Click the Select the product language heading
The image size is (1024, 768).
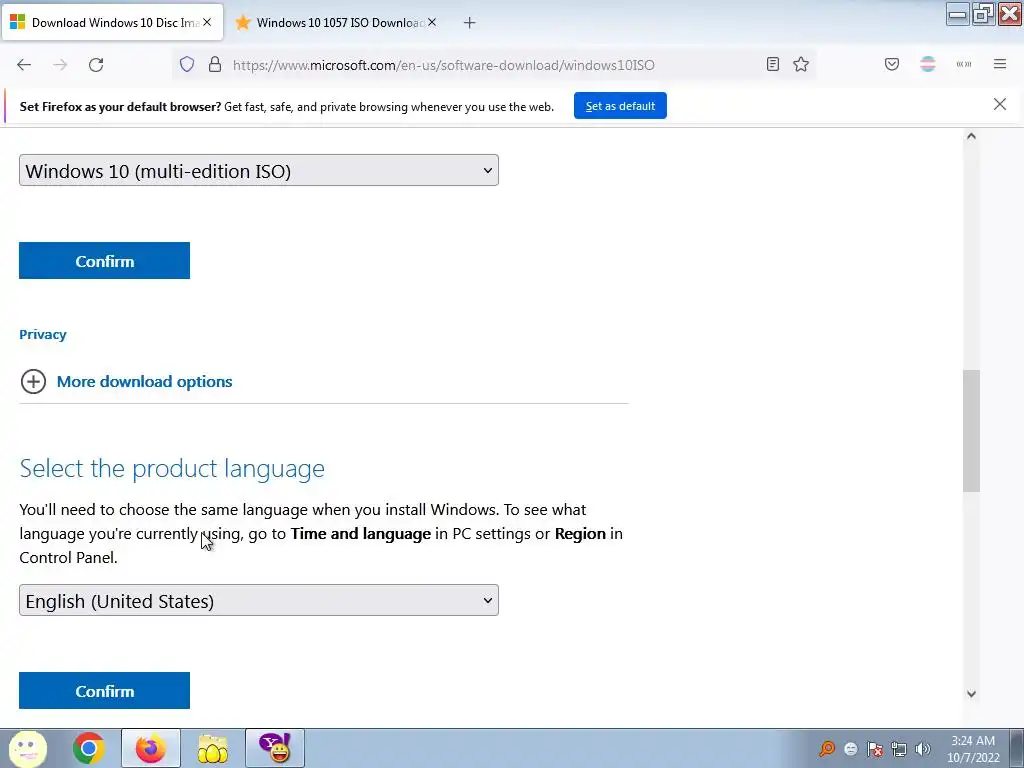[172, 468]
